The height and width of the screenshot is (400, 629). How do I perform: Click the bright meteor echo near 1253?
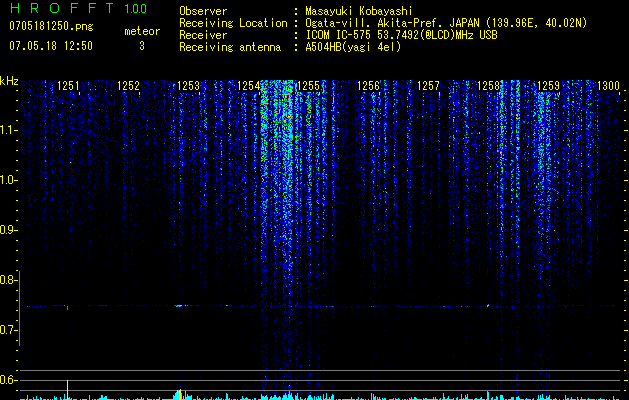pos(179,306)
